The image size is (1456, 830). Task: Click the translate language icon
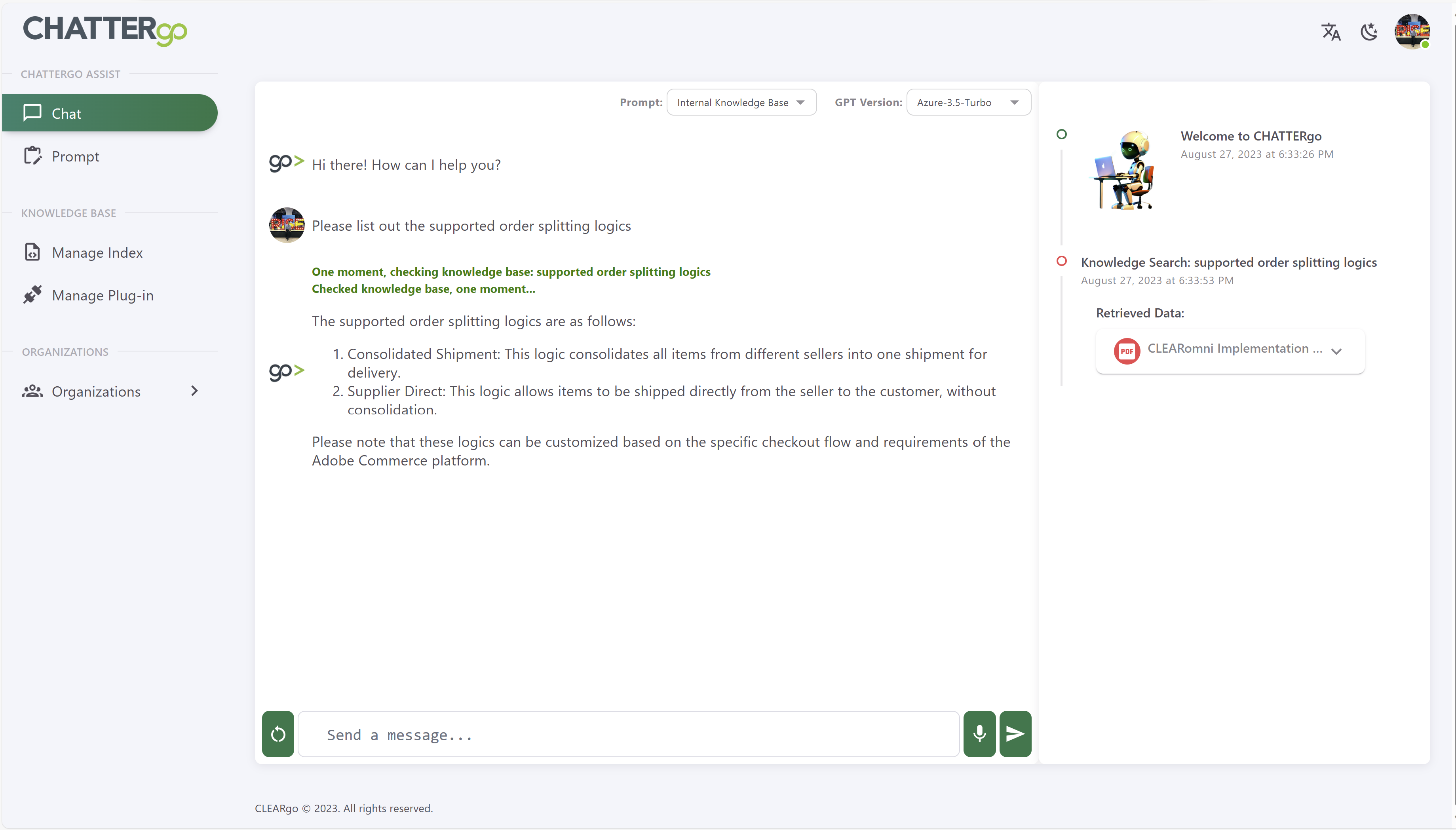[1331, 32]
